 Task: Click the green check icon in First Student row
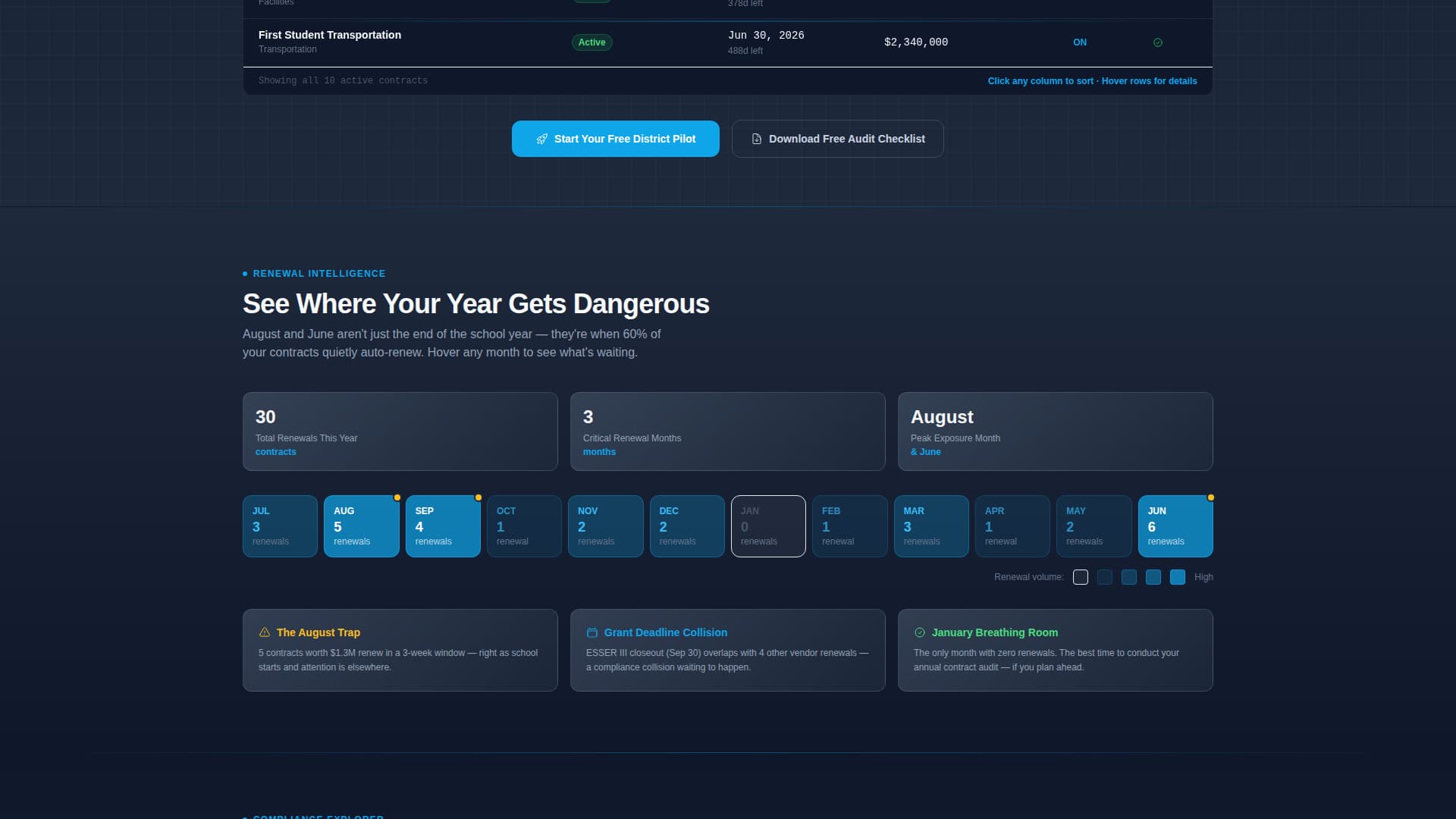point(1157,42)
